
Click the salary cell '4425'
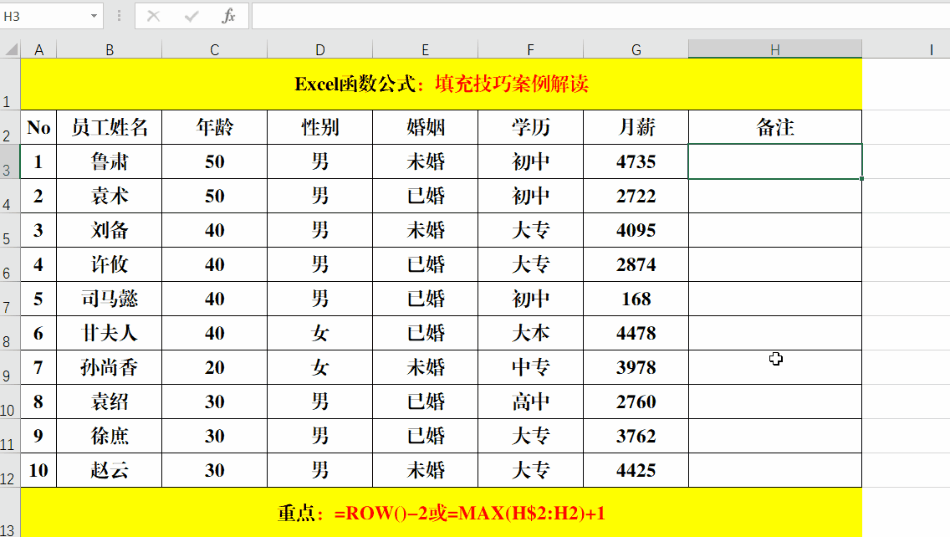[636, 470]
